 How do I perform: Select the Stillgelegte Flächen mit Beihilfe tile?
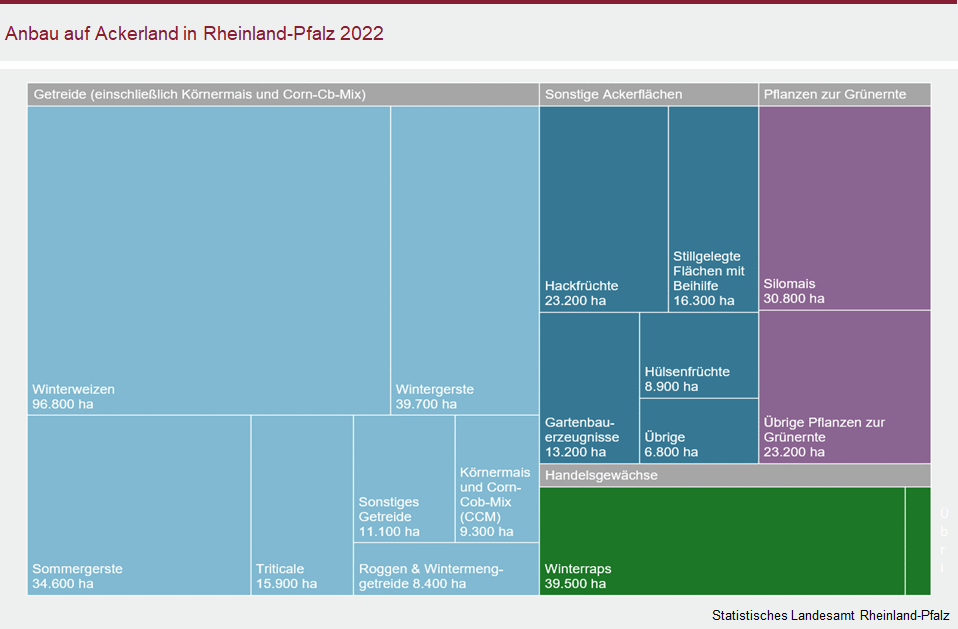tap(714, 209)
